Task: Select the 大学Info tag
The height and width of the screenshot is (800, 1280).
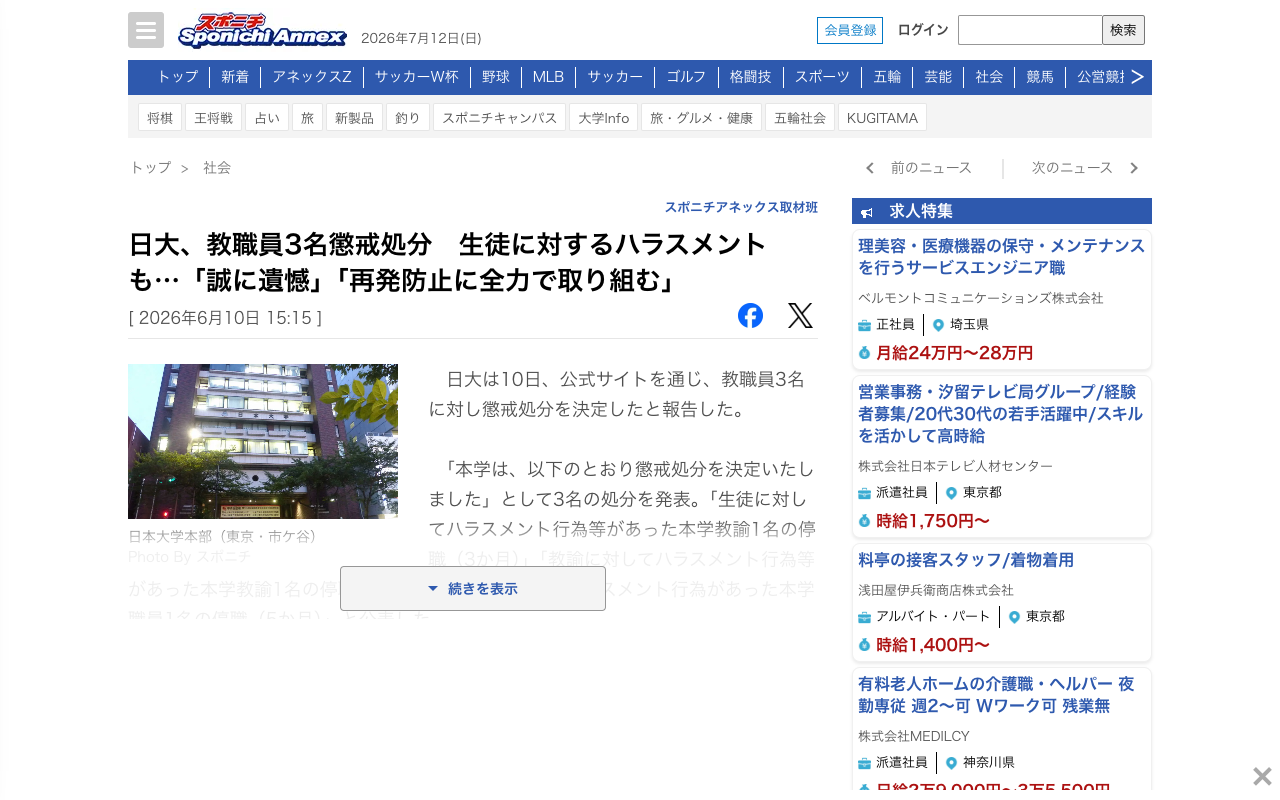Action: tap(604, 117)
